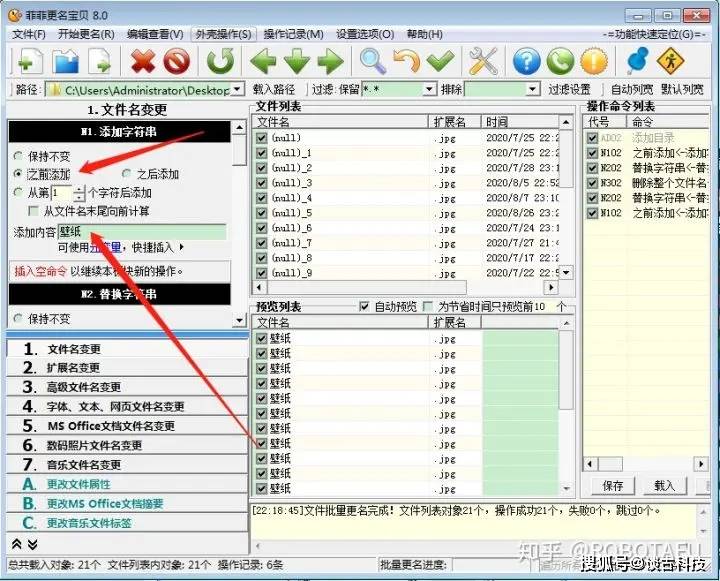
Task: Click the yellow pedestrian sign icon
Action: (x=670, y=61)
